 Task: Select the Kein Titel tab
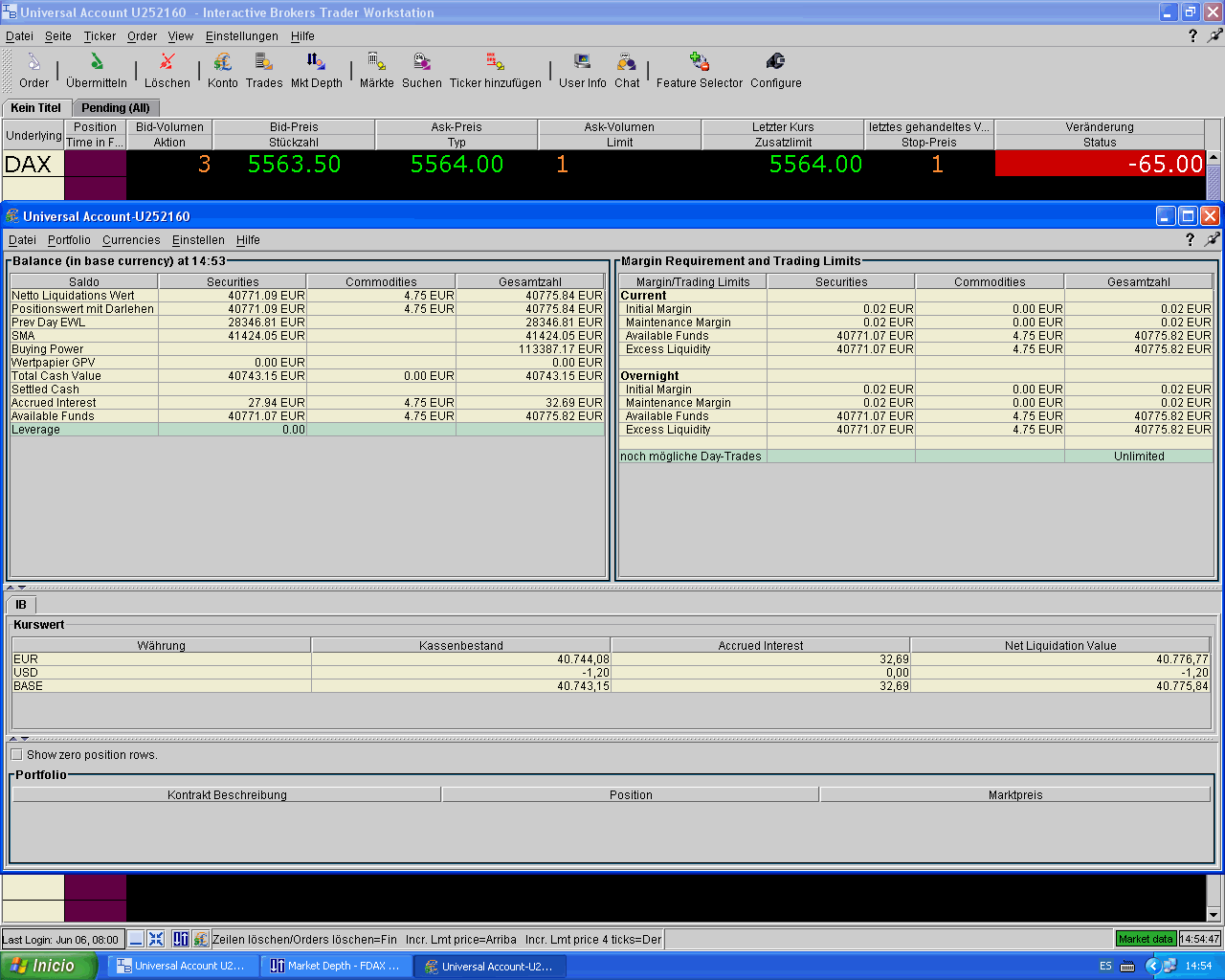pyautogui.click(x=35, y=108)
